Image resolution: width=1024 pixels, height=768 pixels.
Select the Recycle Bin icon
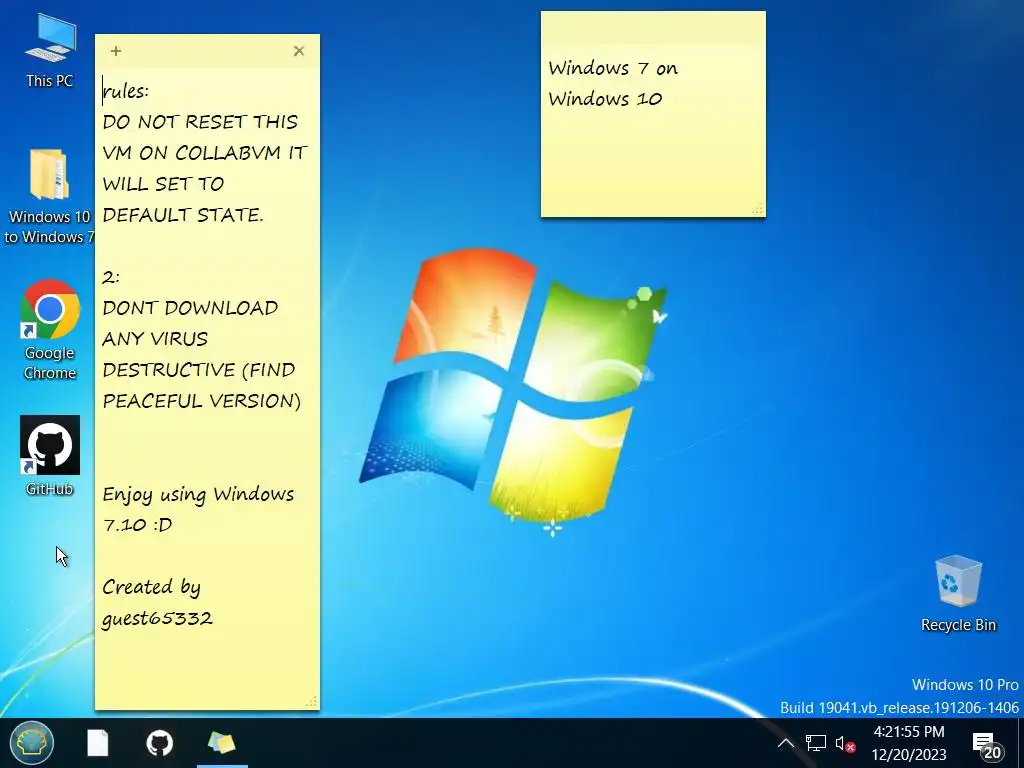[958, 594]
